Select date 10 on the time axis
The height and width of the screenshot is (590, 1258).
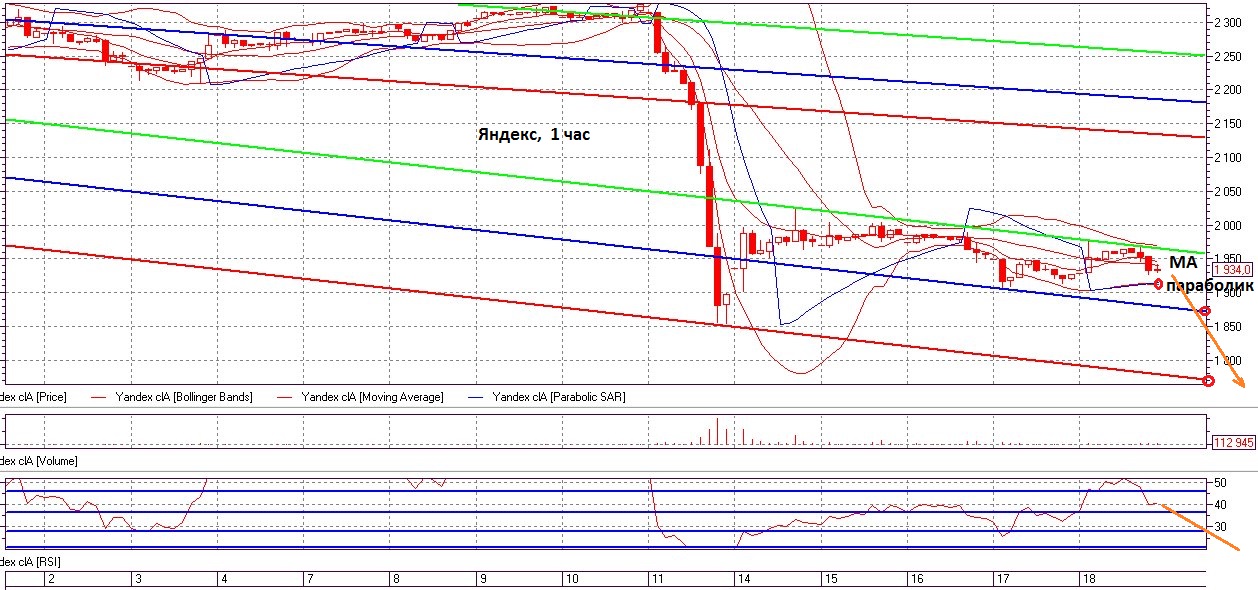[572, 579]
